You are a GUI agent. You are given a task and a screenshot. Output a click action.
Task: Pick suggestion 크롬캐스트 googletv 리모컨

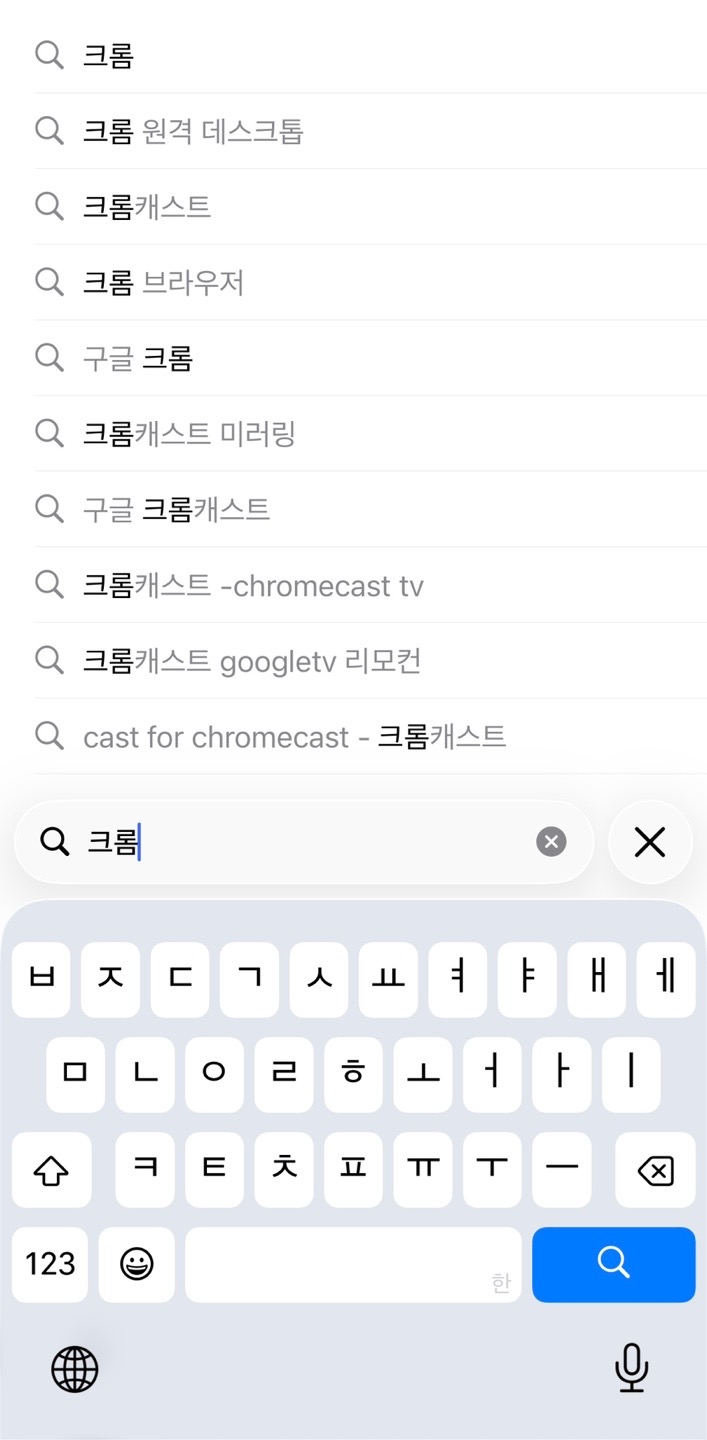[252, 661]
